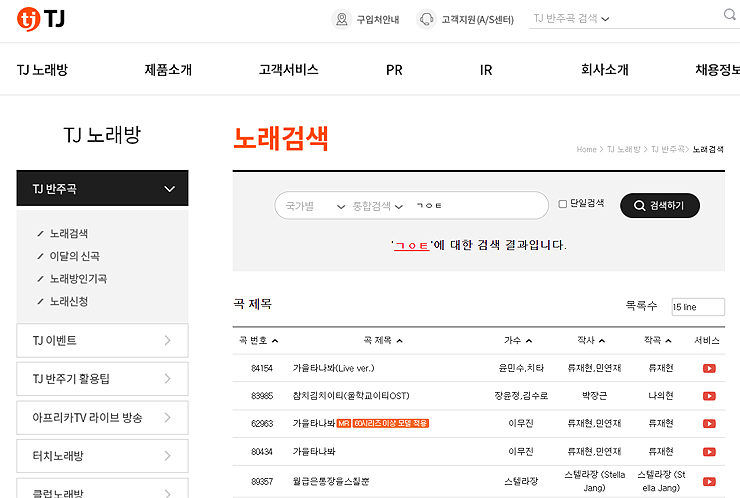Screen dimensions: 740x498
Task: Open the PR main menu
Action: point(394,70)
